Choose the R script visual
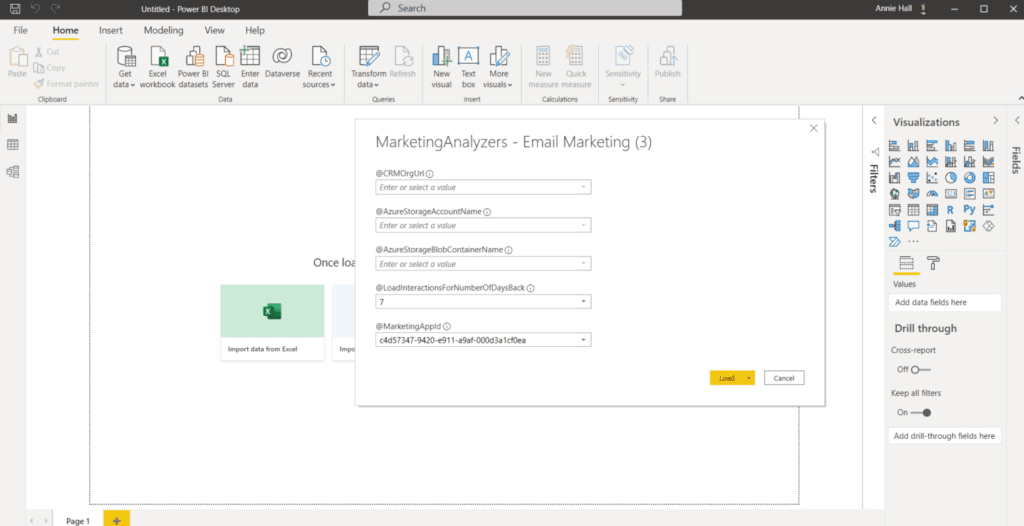The height and width of the screenshot is (526, 1024). click(x=951, y=210)
